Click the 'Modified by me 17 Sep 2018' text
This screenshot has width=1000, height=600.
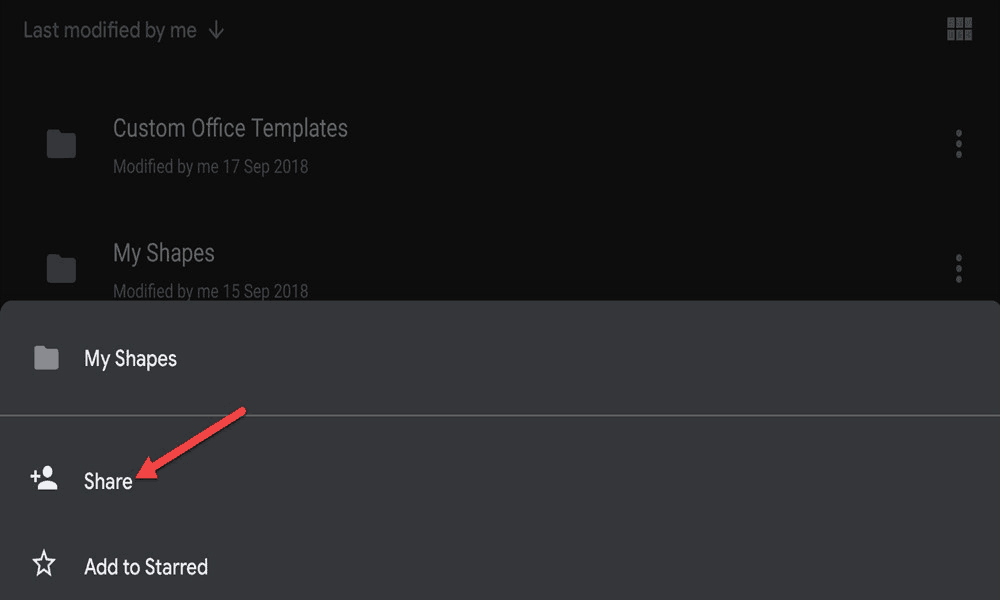pos(210,166)
